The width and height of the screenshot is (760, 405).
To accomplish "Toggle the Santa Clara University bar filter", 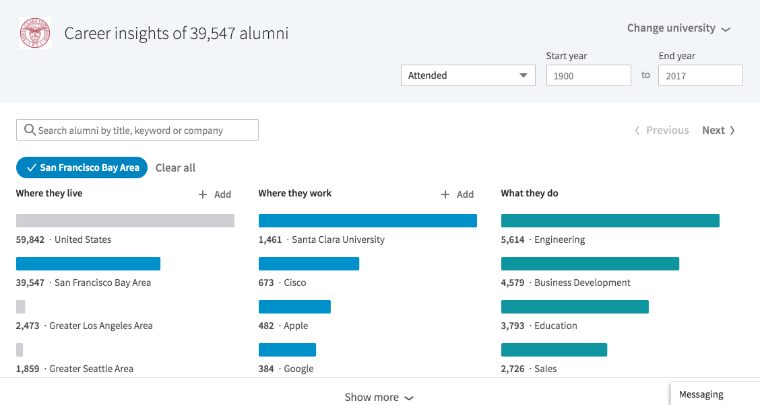I will click(x=367, y=221).
